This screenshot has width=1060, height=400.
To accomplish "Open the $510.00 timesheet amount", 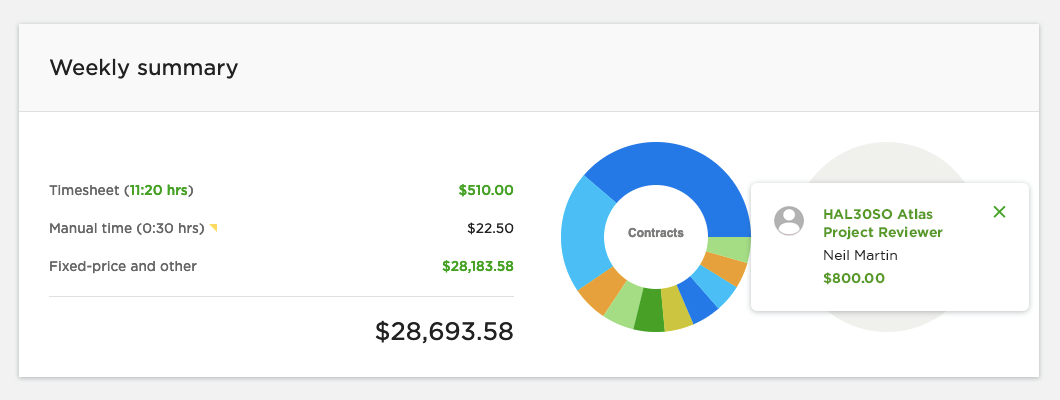I will coord(485,190).
